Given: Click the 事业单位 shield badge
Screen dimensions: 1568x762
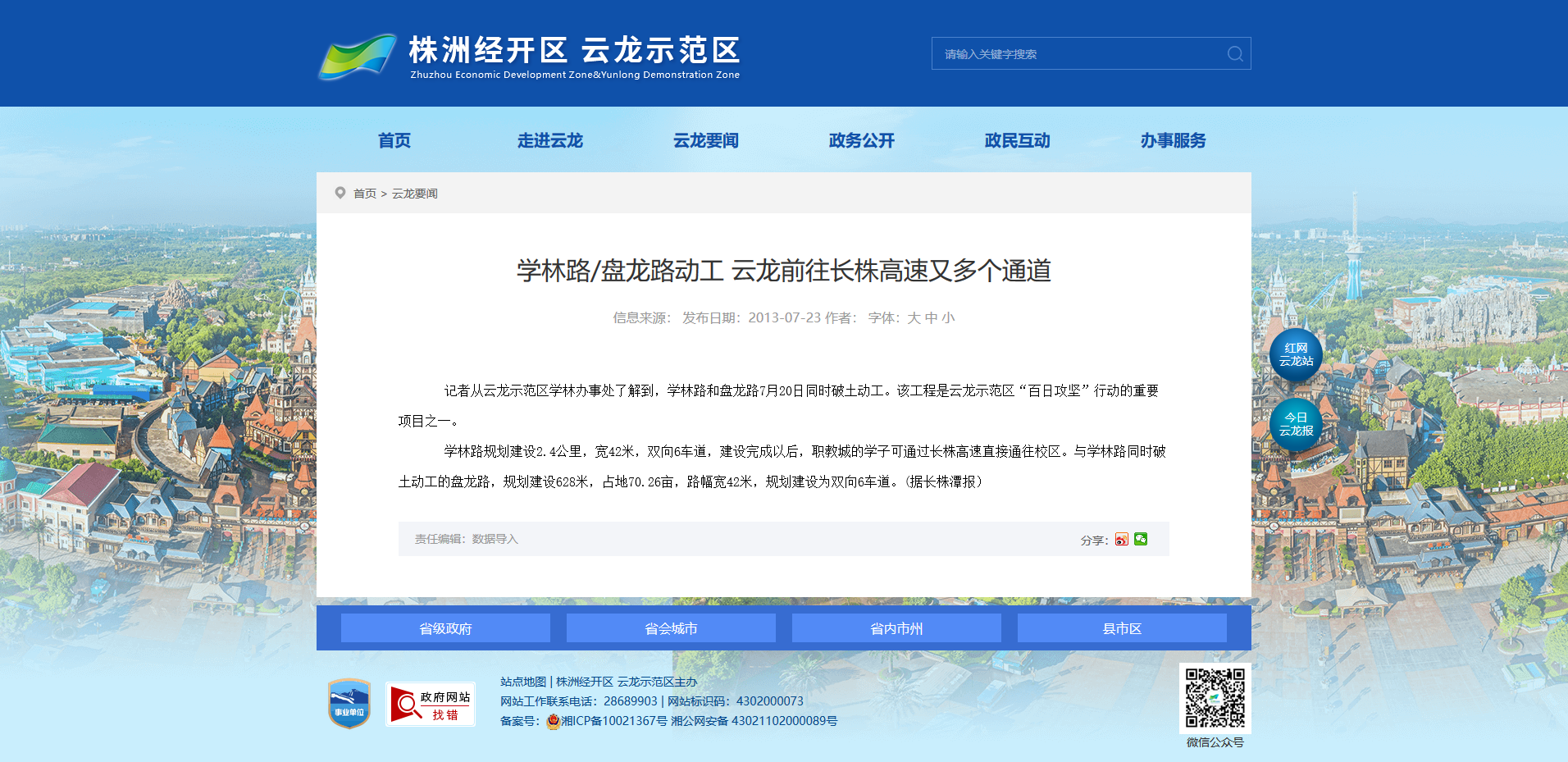Looking at the screenshot, I should (x=349, y=703).
